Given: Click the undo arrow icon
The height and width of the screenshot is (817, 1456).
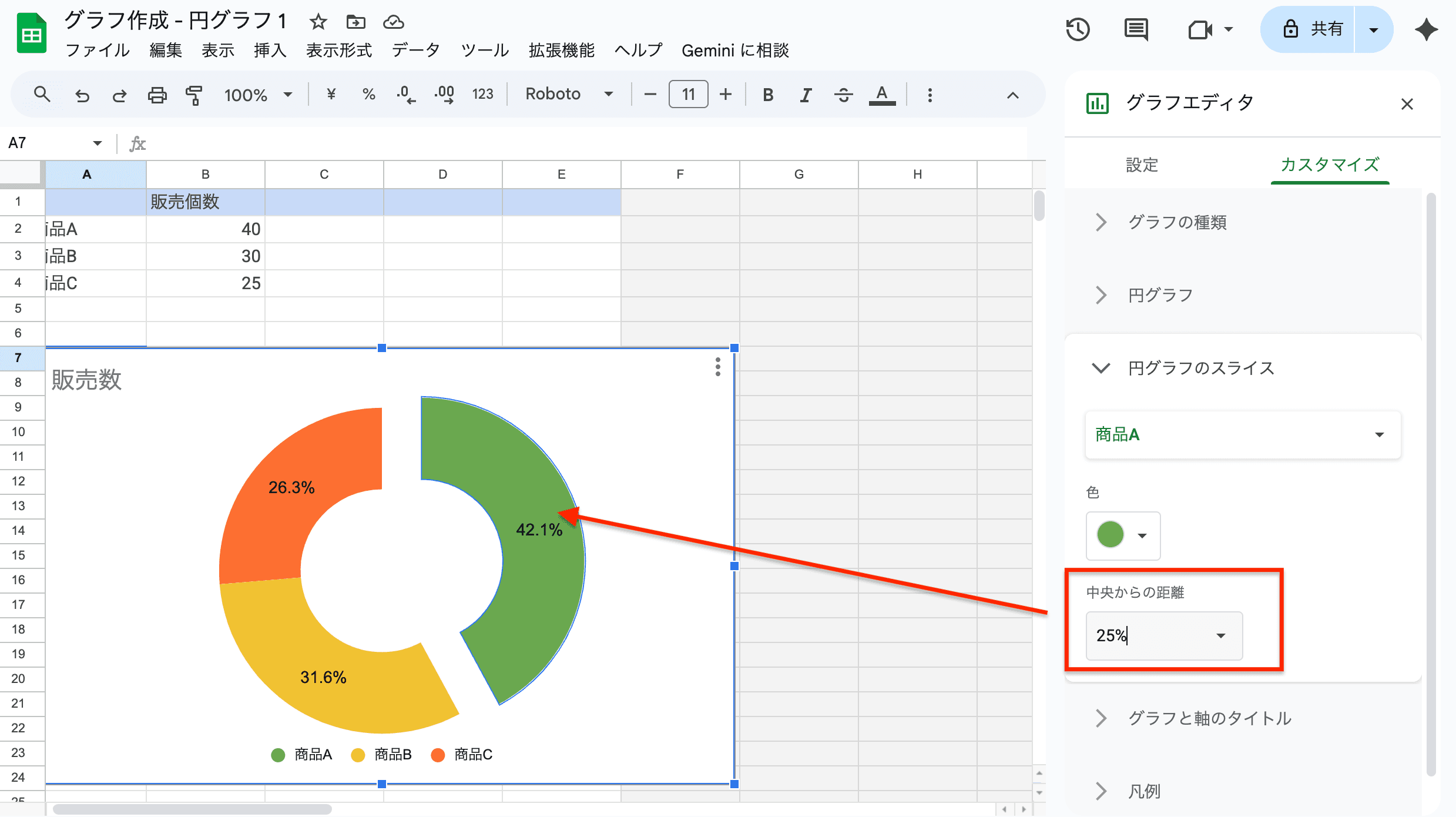Looking at the screenshot, I should click(x=82, y=95).
